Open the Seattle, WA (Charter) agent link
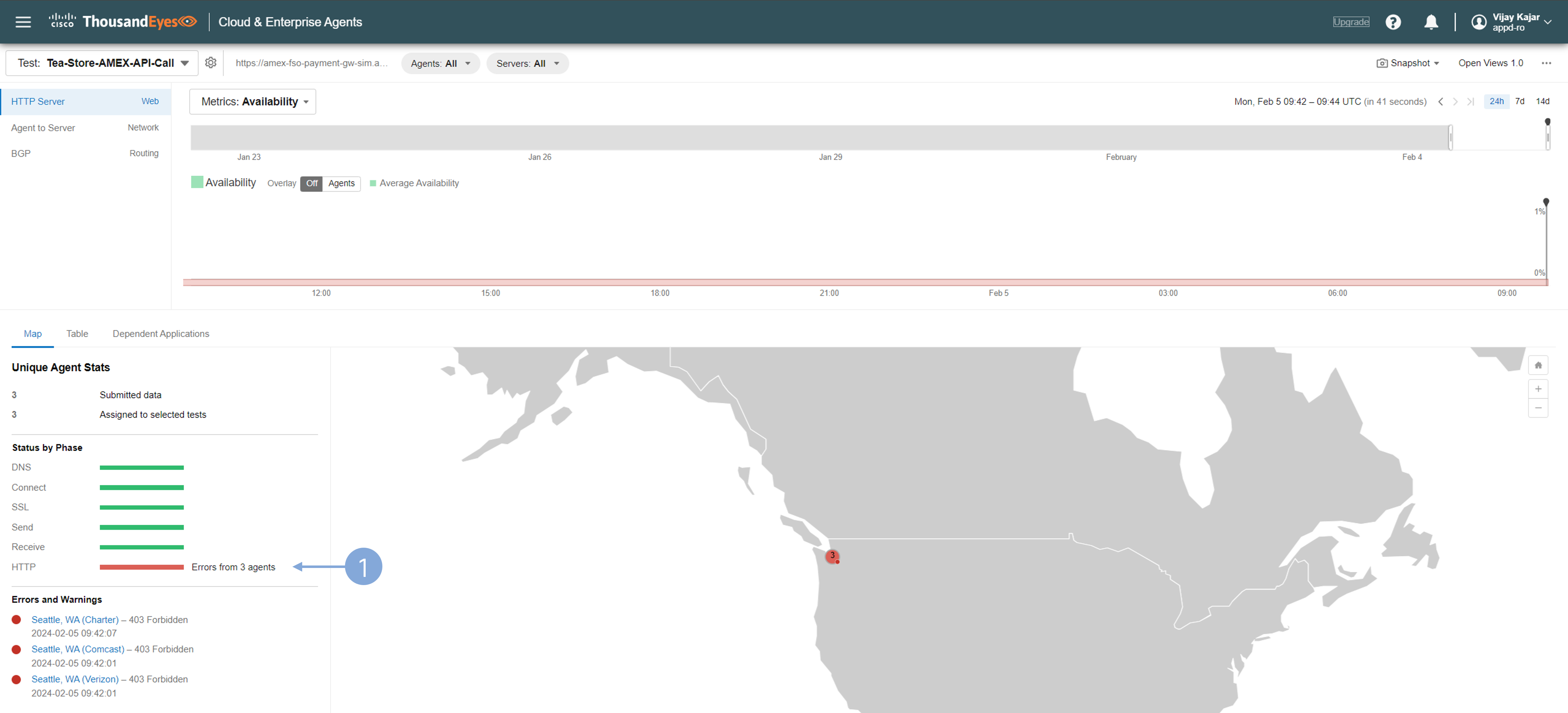 (x=75, y=619)
